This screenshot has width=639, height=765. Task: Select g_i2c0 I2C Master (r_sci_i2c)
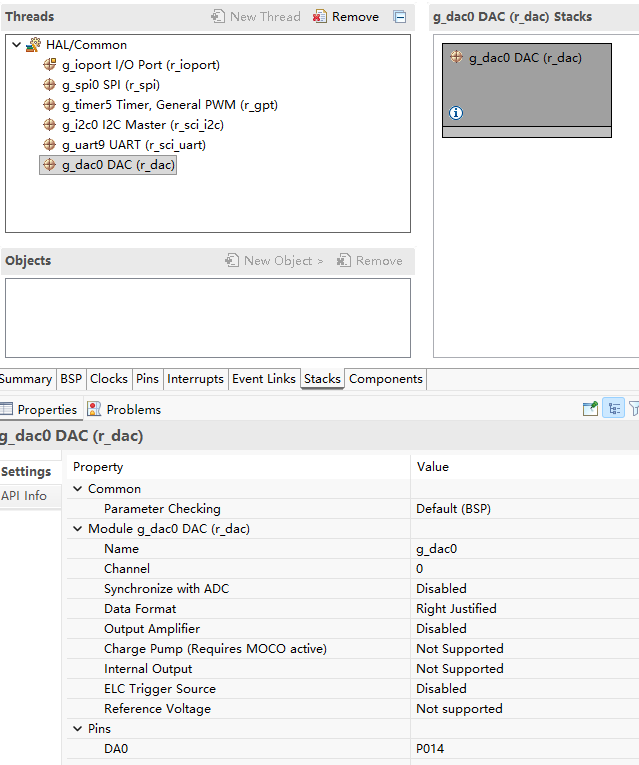(142, 125)
